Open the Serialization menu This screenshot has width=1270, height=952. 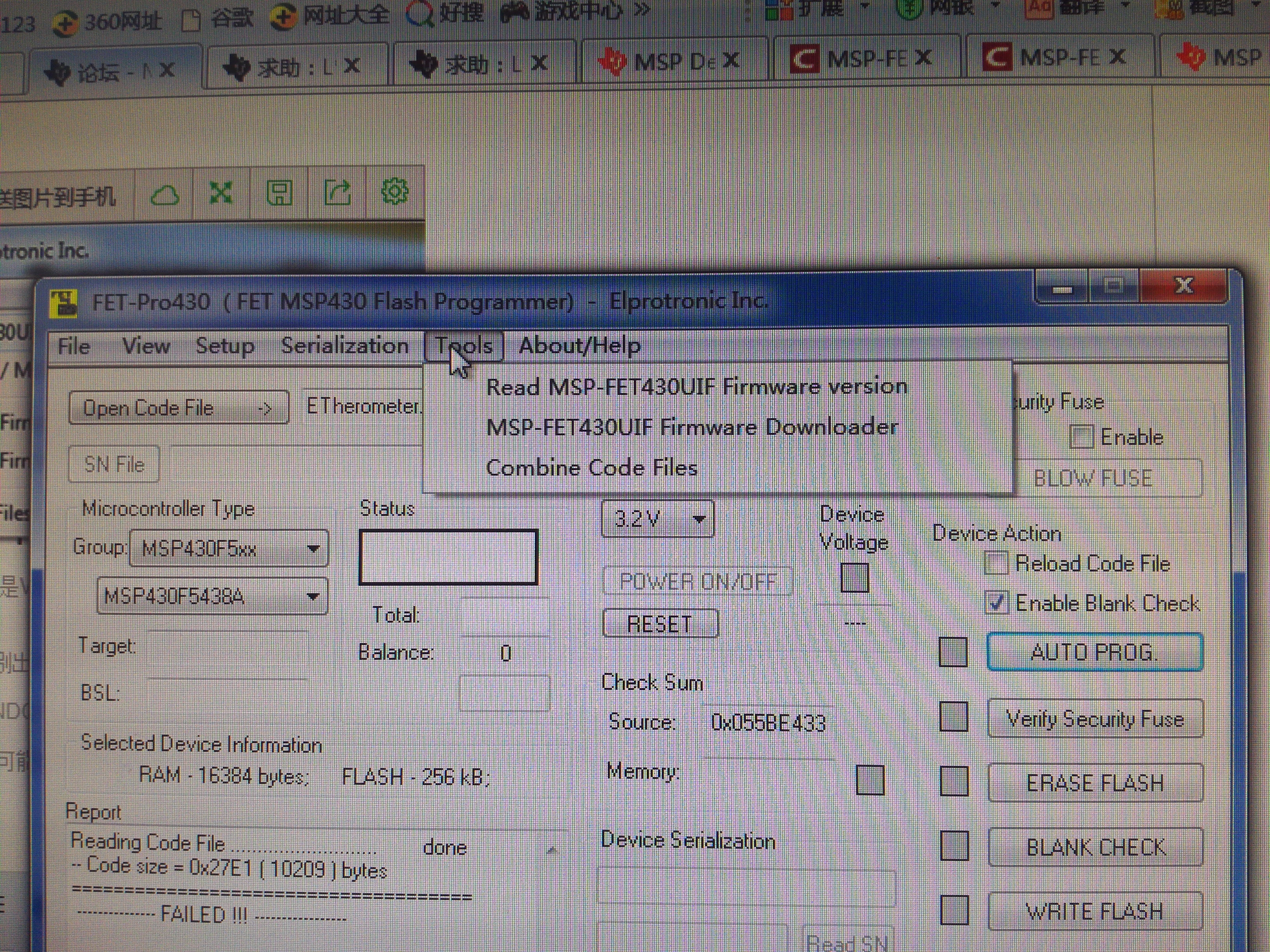[x=344, y=346]
